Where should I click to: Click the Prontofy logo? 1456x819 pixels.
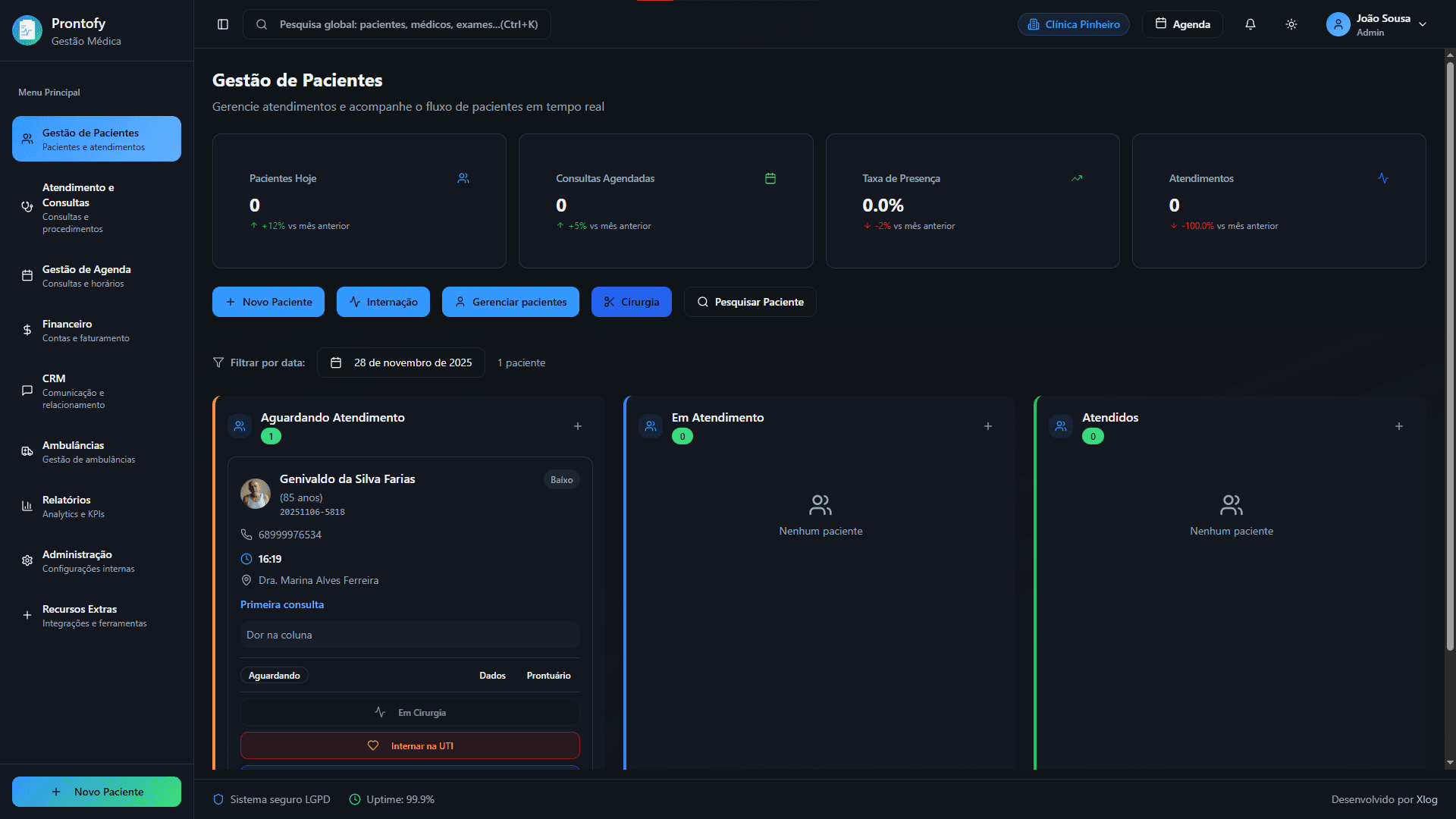click(27, 30)
